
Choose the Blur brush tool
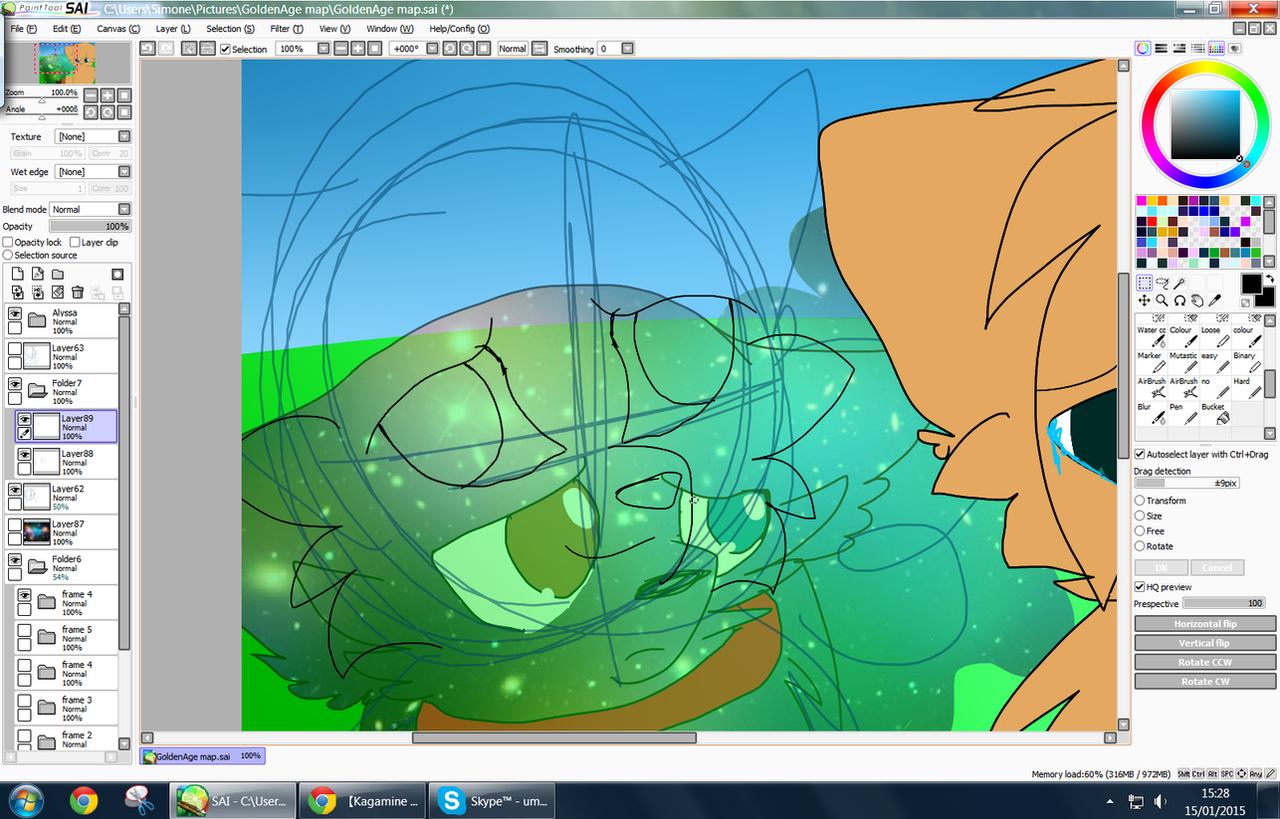[x=1152, y=413]
